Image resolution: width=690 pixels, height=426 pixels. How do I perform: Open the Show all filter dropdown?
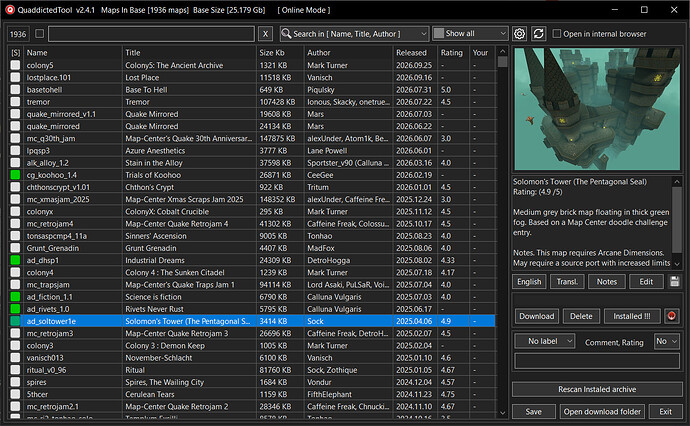(470, 33)
